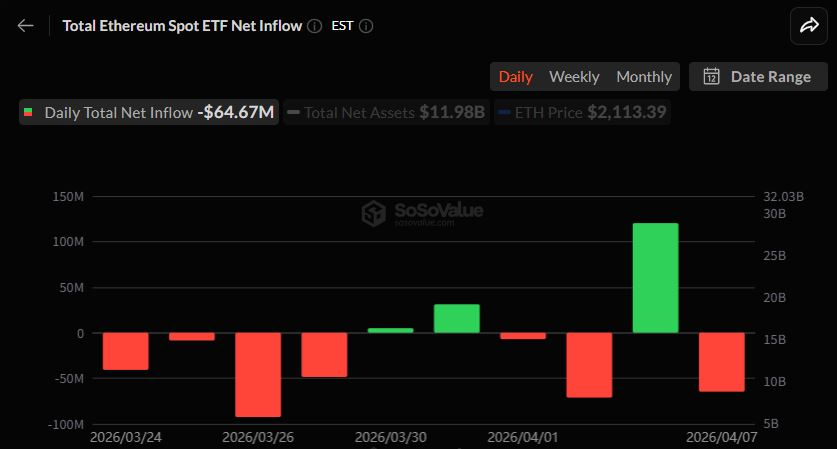Click the Total Ethereum Spot ETF Net Inflow title

182,26
